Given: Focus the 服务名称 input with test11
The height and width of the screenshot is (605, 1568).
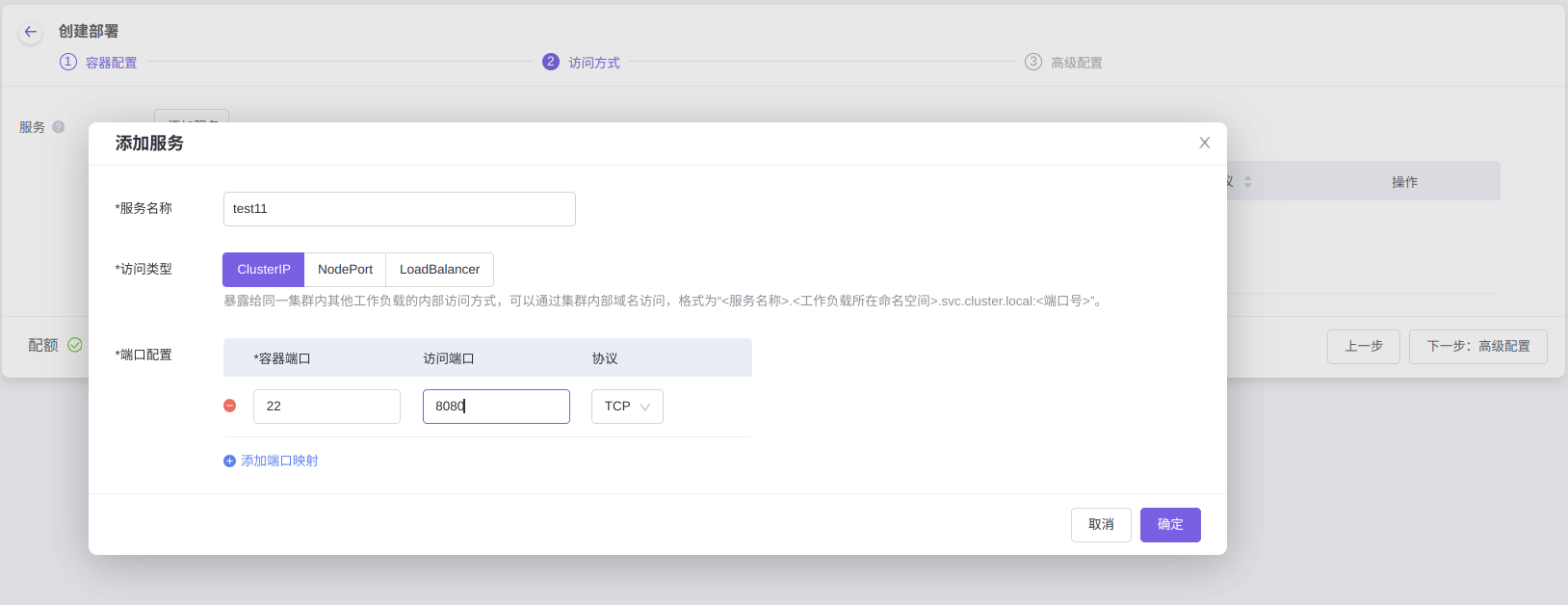Looking at the screenshot, I should [x=399, y=209].
